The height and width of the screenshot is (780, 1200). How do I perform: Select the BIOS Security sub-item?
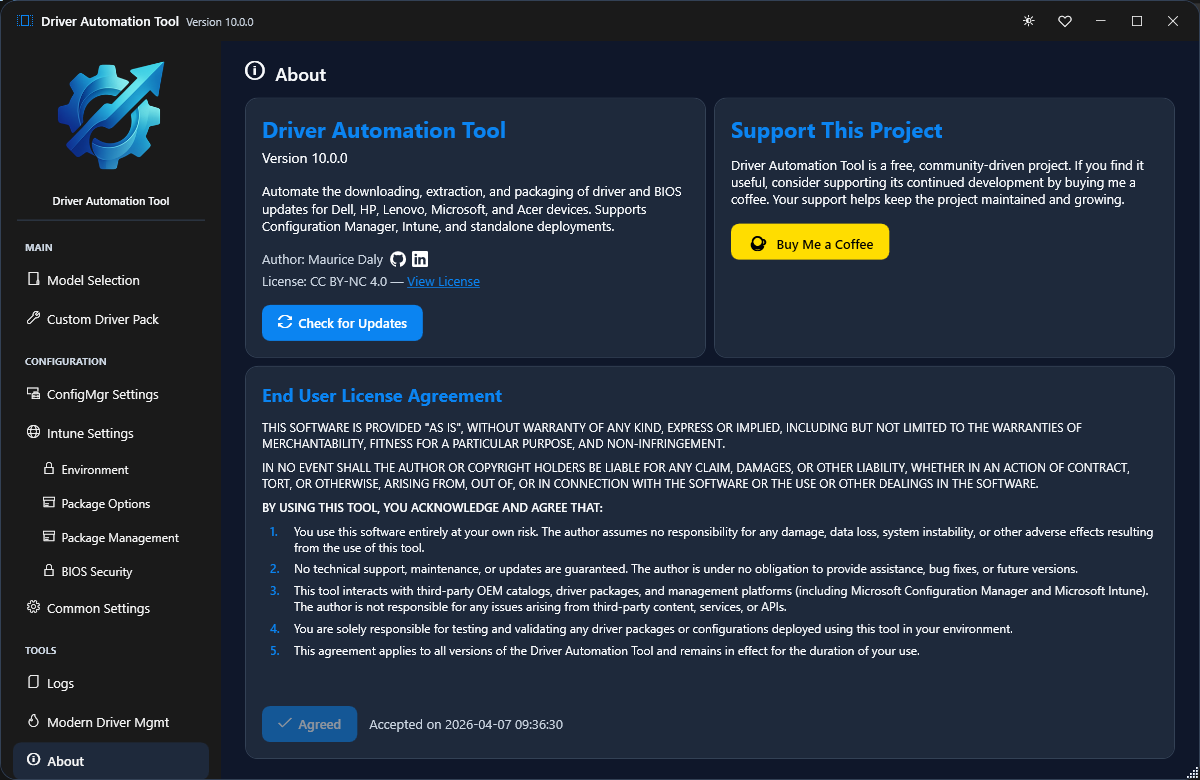tap(111, 571)
